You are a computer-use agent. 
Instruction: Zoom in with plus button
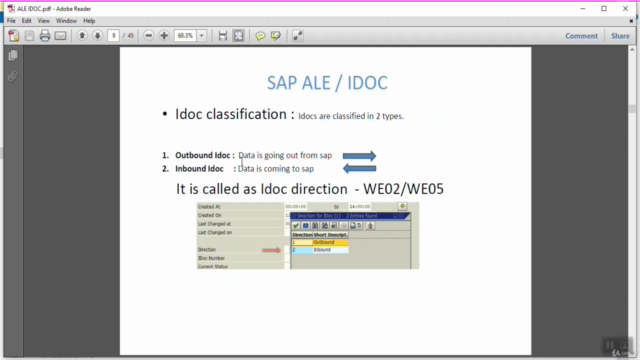pyautogui.click(x=164, y=36)
